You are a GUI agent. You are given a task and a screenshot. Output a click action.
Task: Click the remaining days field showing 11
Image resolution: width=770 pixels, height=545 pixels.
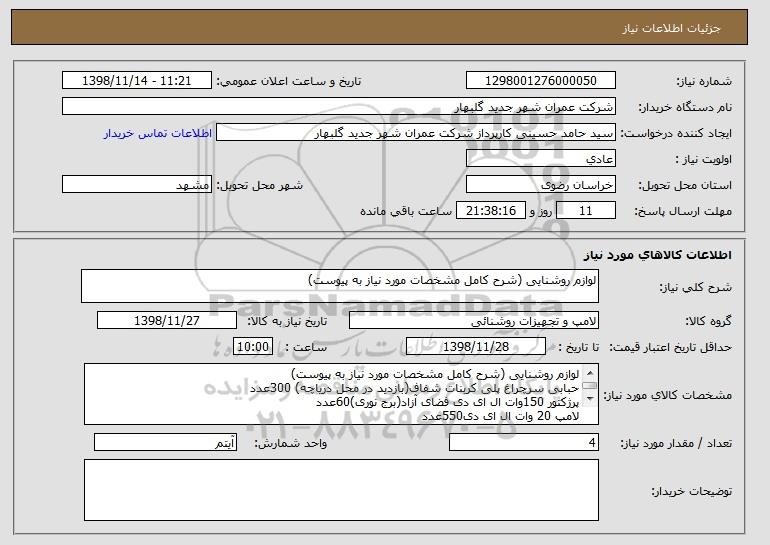tap(586, 211)
